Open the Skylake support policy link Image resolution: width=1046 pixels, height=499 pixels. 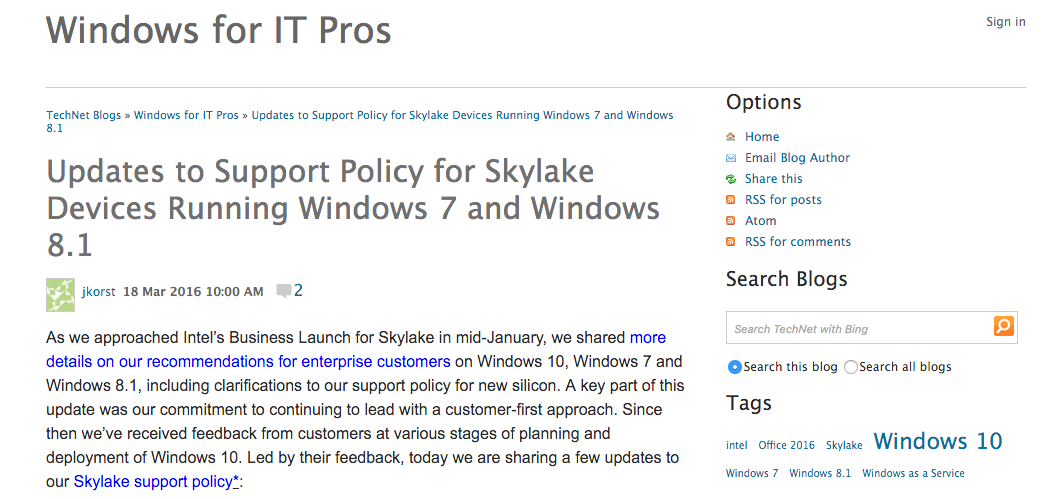pos(156,482)
